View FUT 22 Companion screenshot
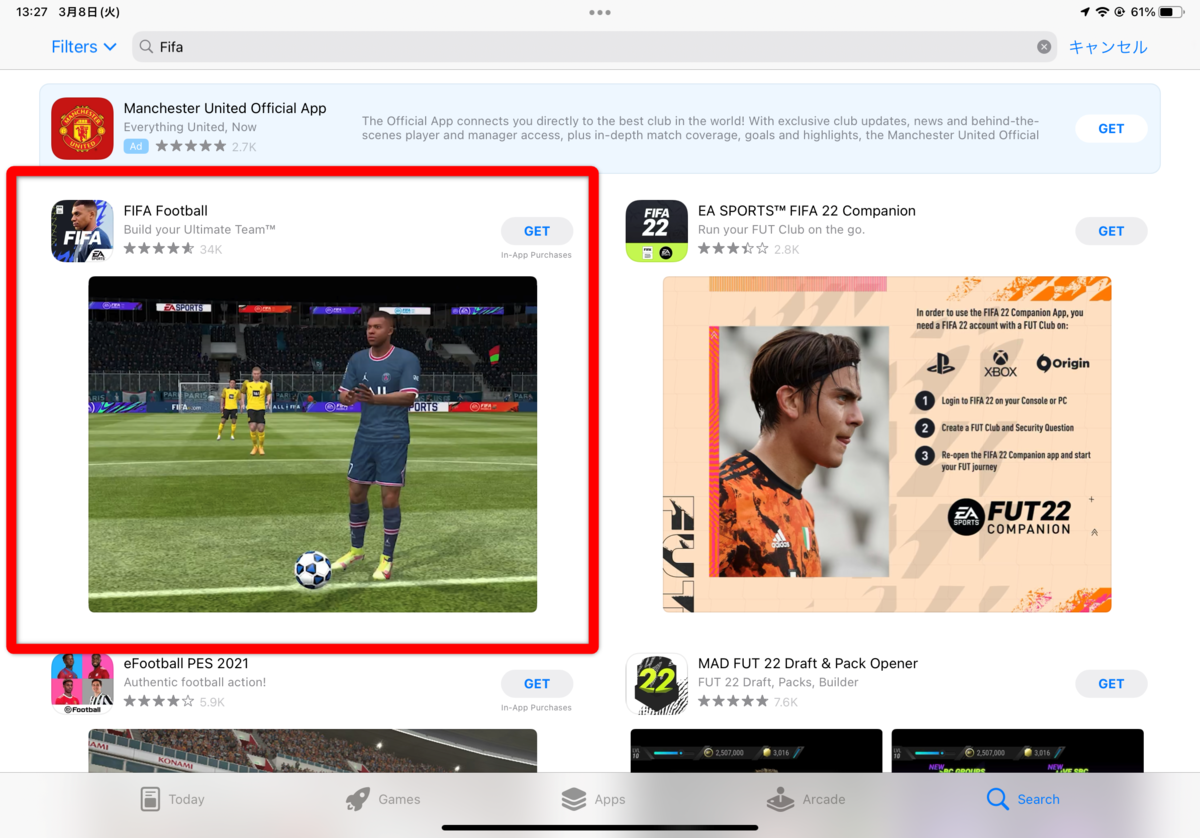The height and width of the screenshot is (838, 1200). click(x=887, y=444)
